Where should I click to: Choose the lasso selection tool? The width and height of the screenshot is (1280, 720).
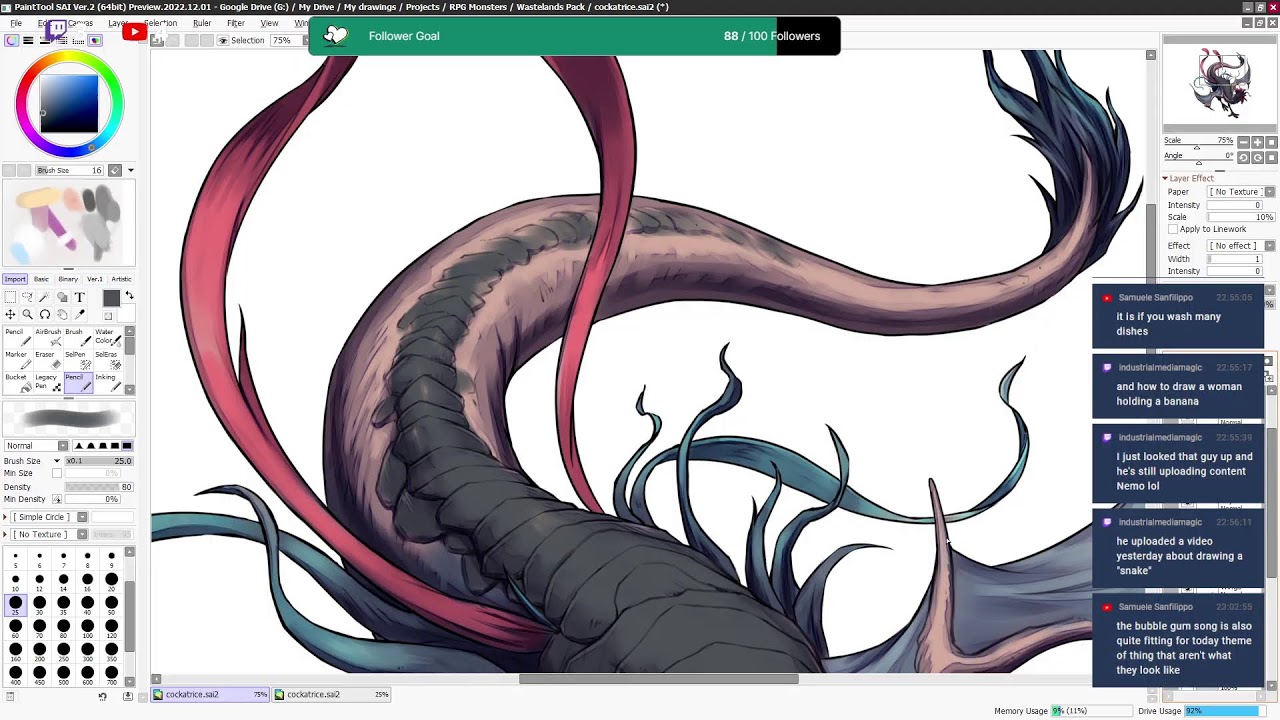pyautogui.click(x=27, y=297)
